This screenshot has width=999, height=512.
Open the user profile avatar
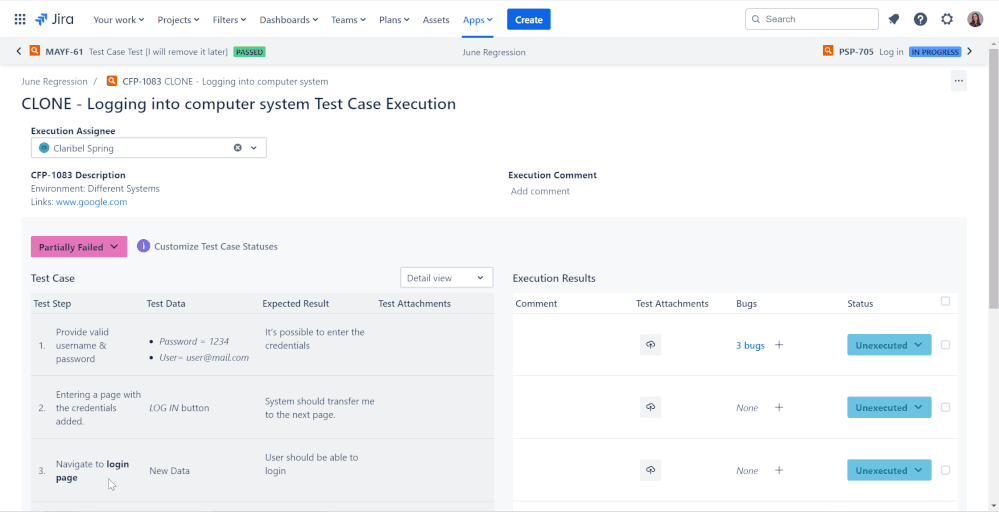click(x=975, y=19)
